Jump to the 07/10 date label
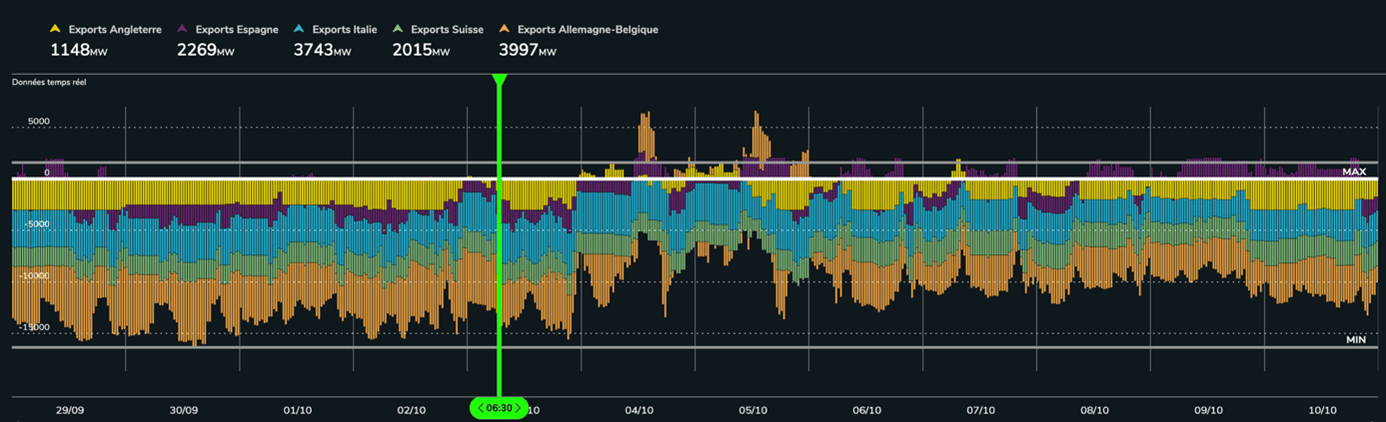The image size is (1386, 422). 981,410
